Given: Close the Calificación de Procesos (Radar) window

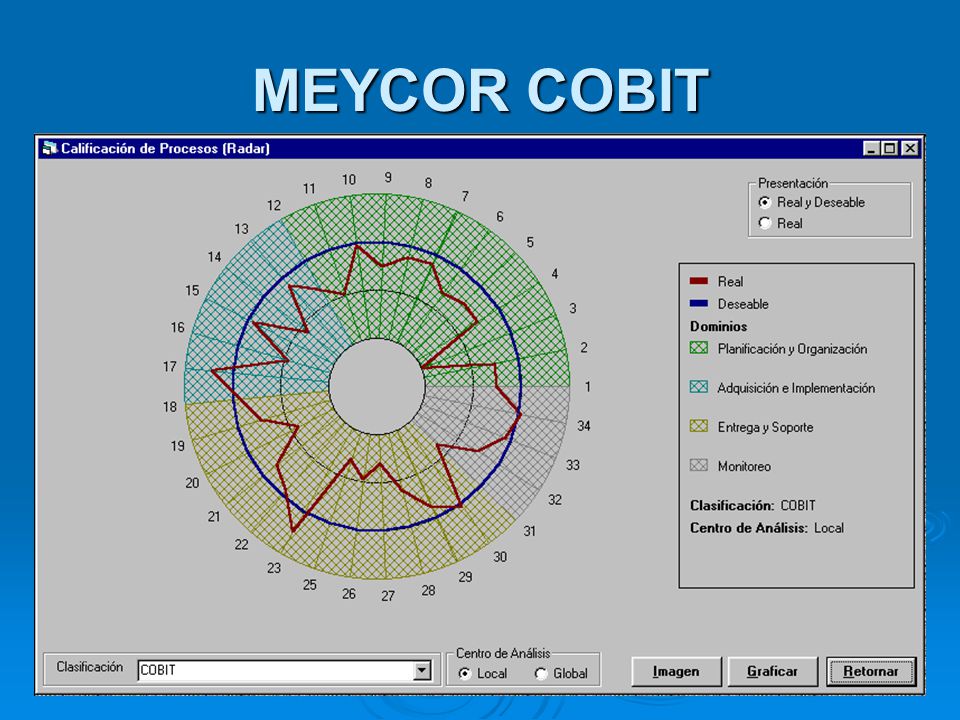Looking at the screenshot, I should coord(910,148).
